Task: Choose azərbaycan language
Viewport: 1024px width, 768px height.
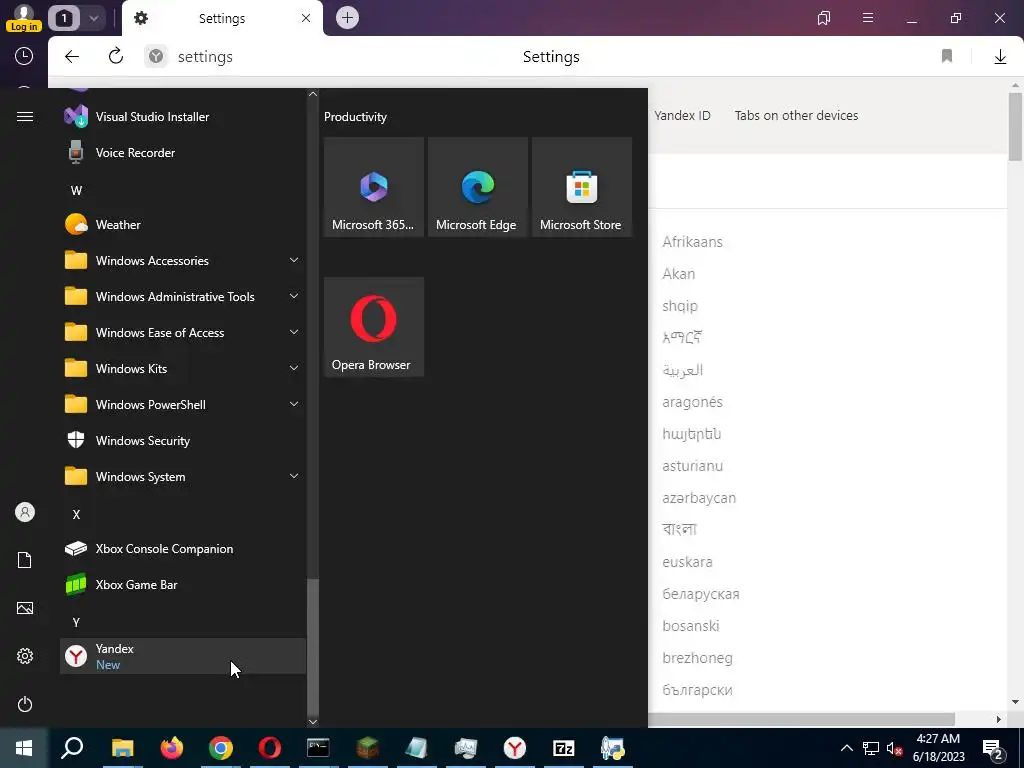Action: 699,498
